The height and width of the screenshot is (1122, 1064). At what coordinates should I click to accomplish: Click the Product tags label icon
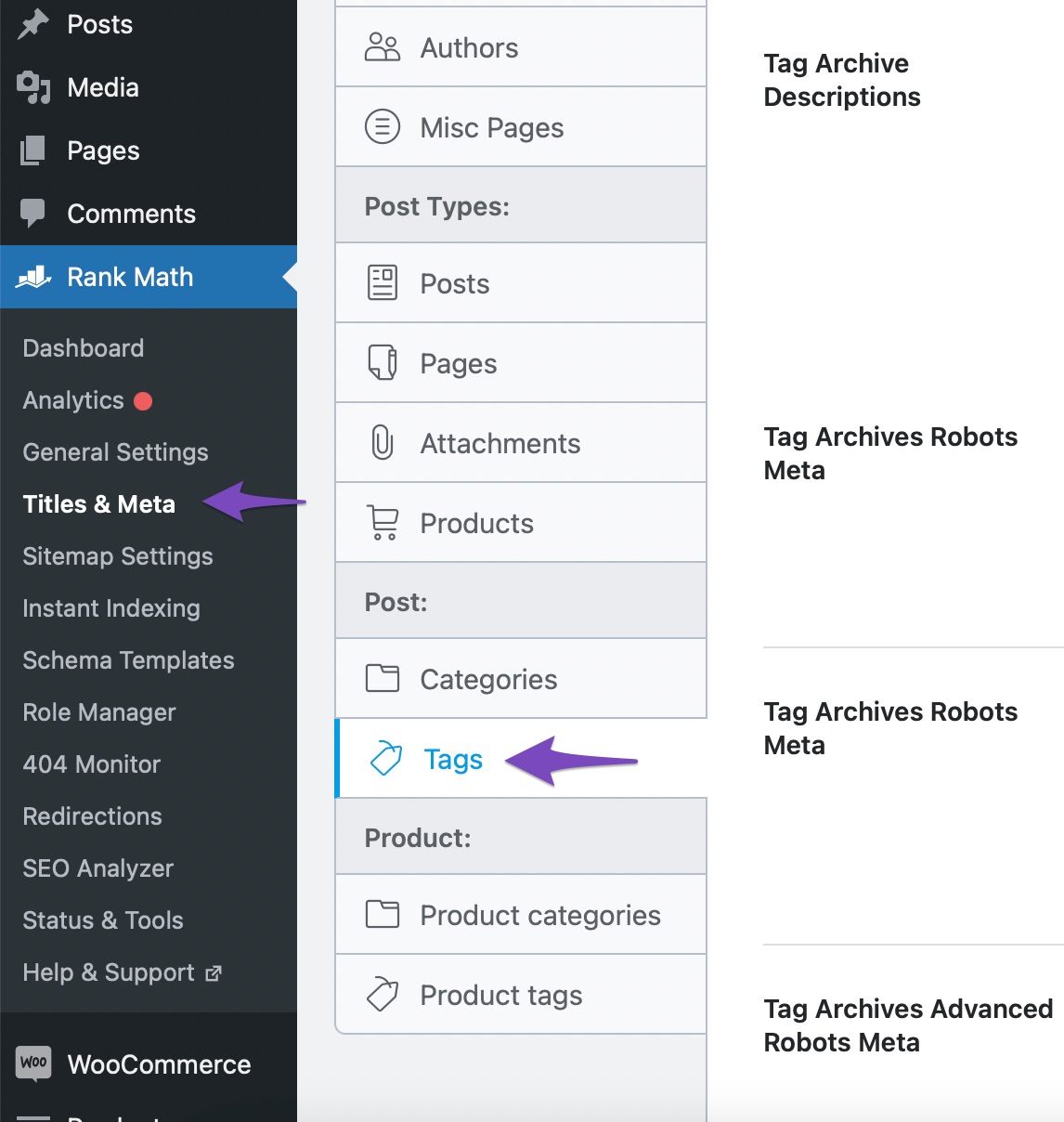[x=383, y=994]
